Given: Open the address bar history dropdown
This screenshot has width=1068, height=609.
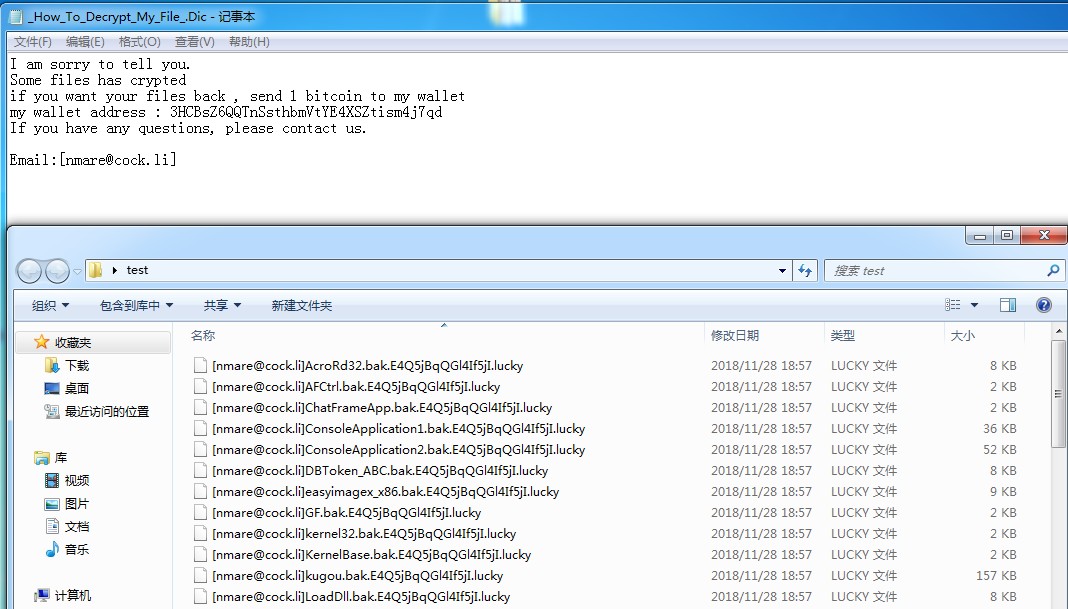Looking at the screenshot, I should click(782, 270).
